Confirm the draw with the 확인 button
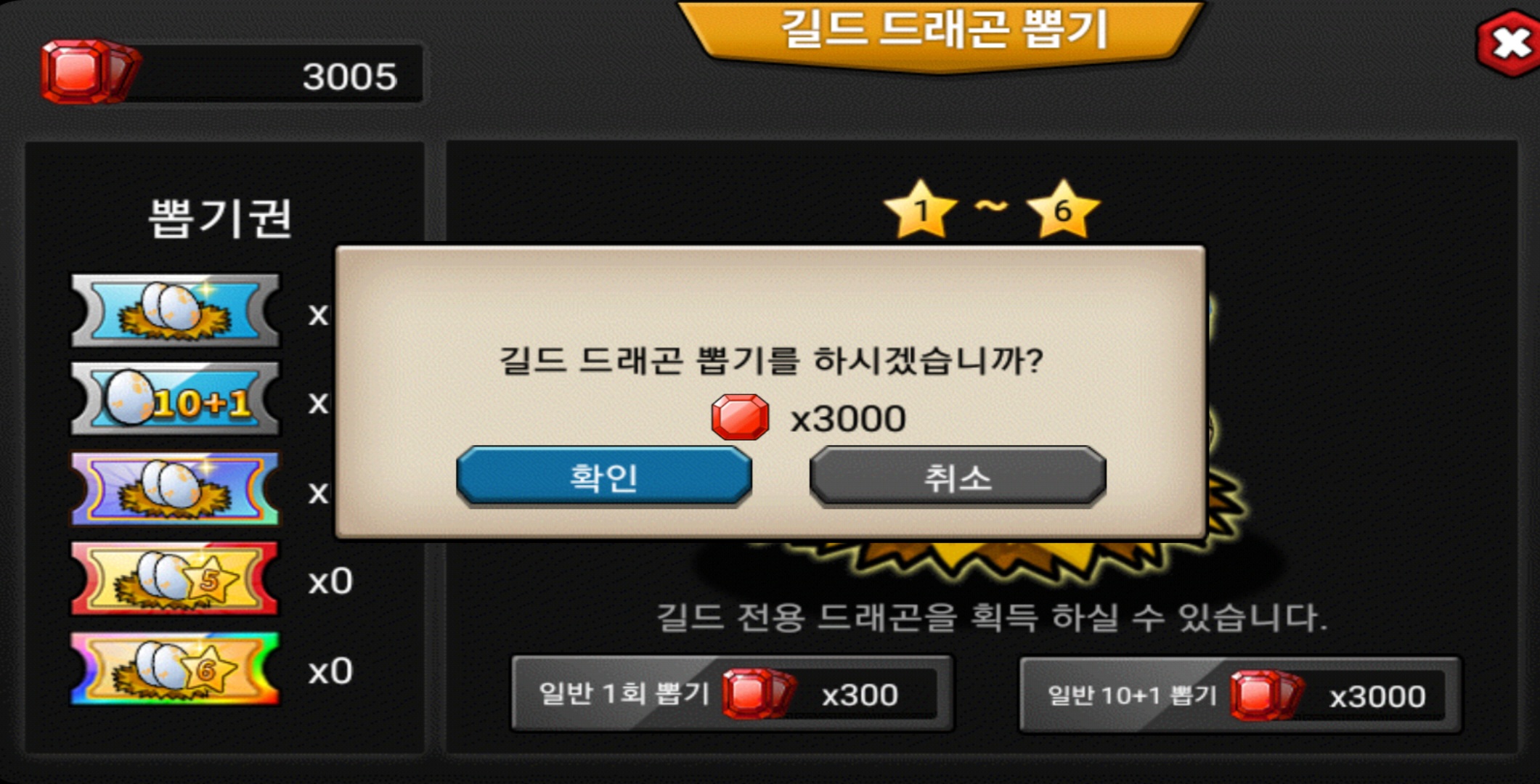 604,476
